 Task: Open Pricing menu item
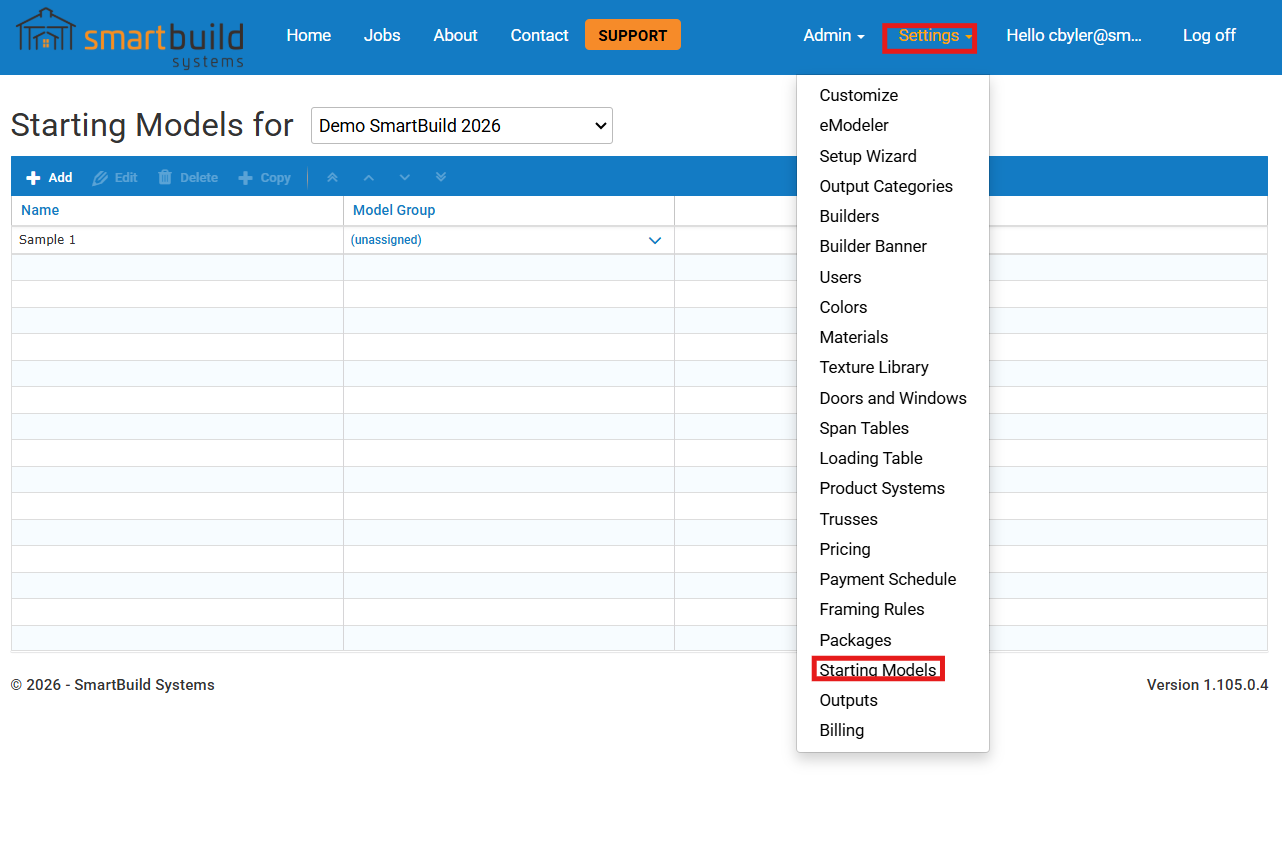(x=845, y=549)
